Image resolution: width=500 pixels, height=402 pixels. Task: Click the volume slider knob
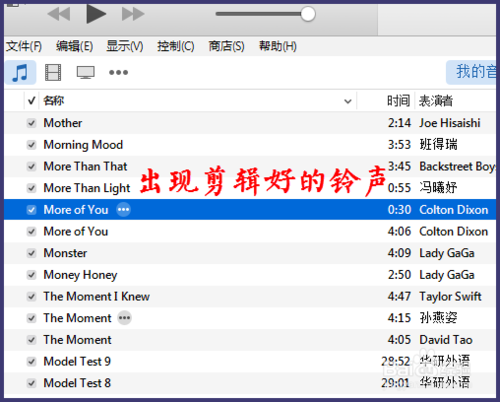pos(308,14)
